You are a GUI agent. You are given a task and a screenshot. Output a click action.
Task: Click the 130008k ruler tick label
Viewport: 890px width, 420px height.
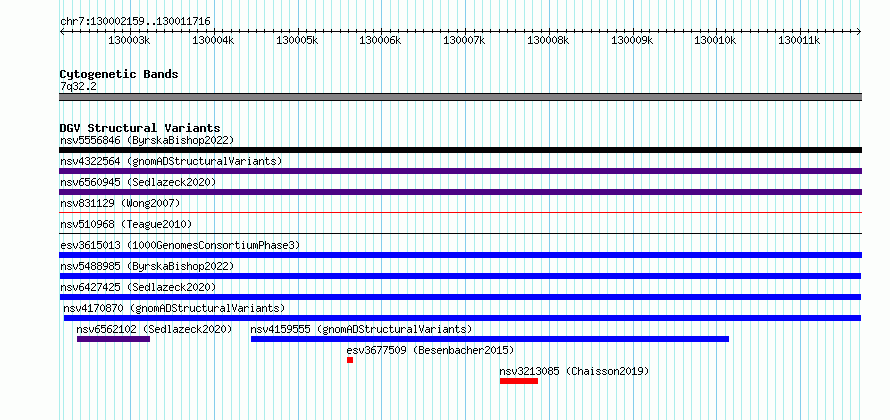pos(548,40)
